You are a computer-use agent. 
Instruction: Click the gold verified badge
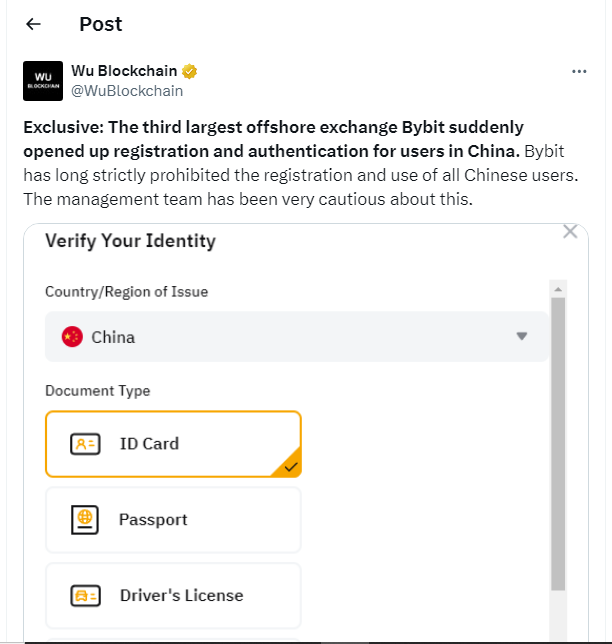click(x=189, y=71)
